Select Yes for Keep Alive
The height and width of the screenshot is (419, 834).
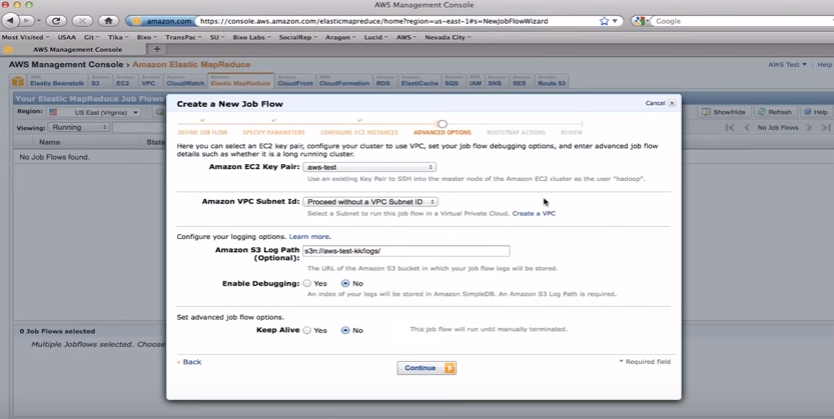pyautogui.click(x=307, y=330)
